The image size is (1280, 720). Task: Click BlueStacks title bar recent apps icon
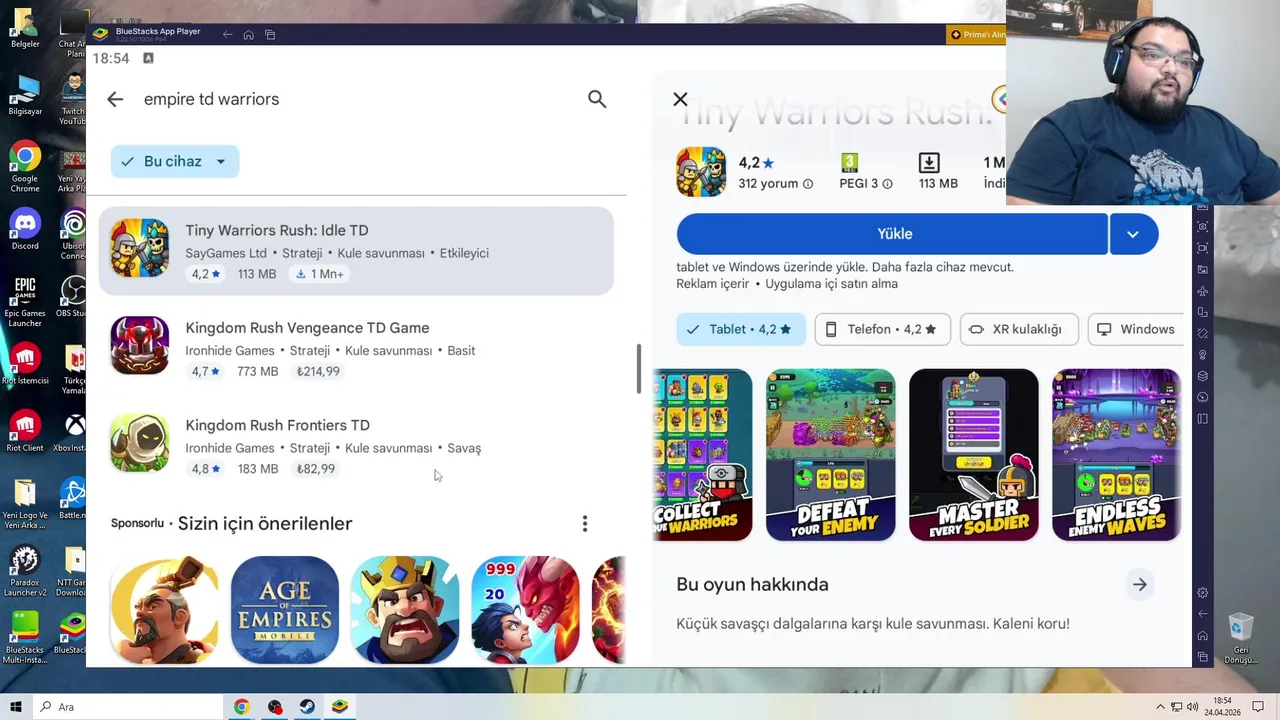270,35
